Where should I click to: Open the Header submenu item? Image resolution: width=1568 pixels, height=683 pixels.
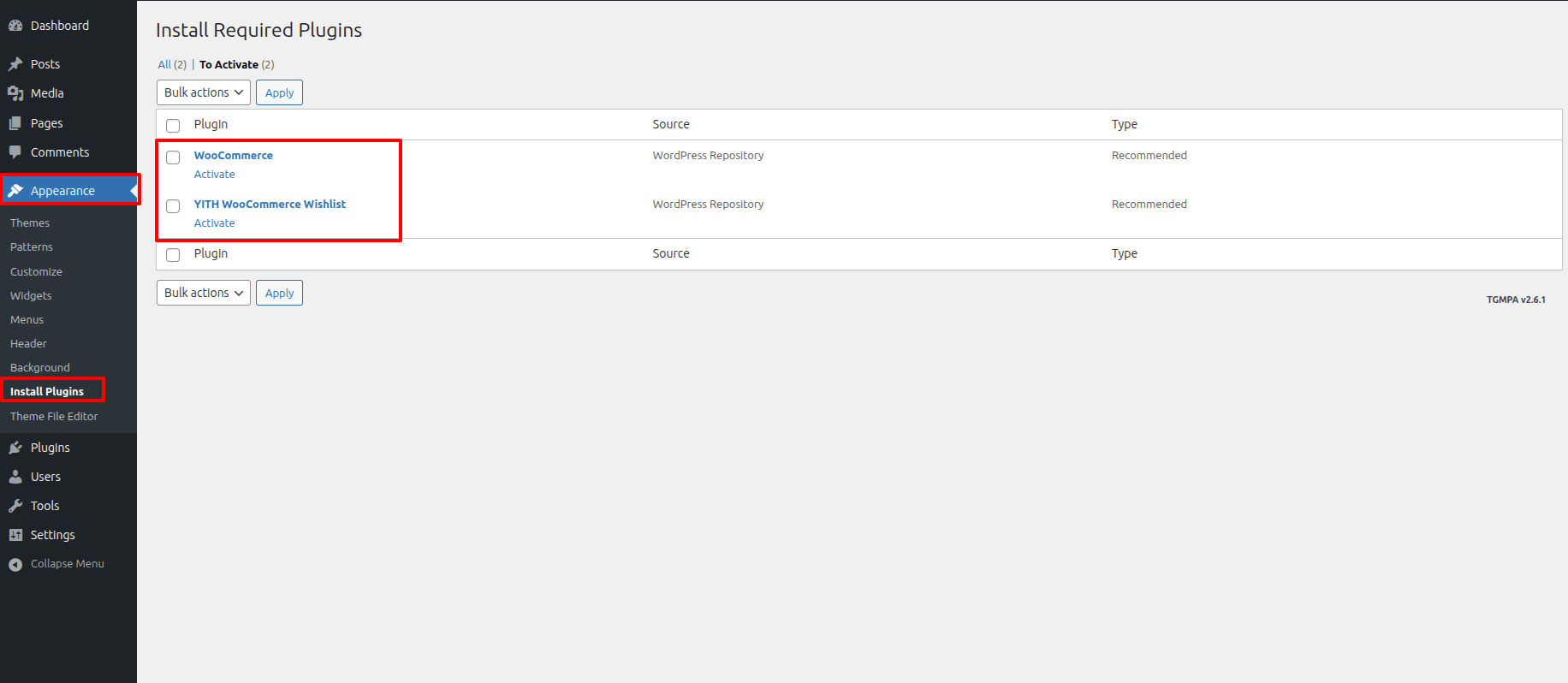[x=28, y=343]
